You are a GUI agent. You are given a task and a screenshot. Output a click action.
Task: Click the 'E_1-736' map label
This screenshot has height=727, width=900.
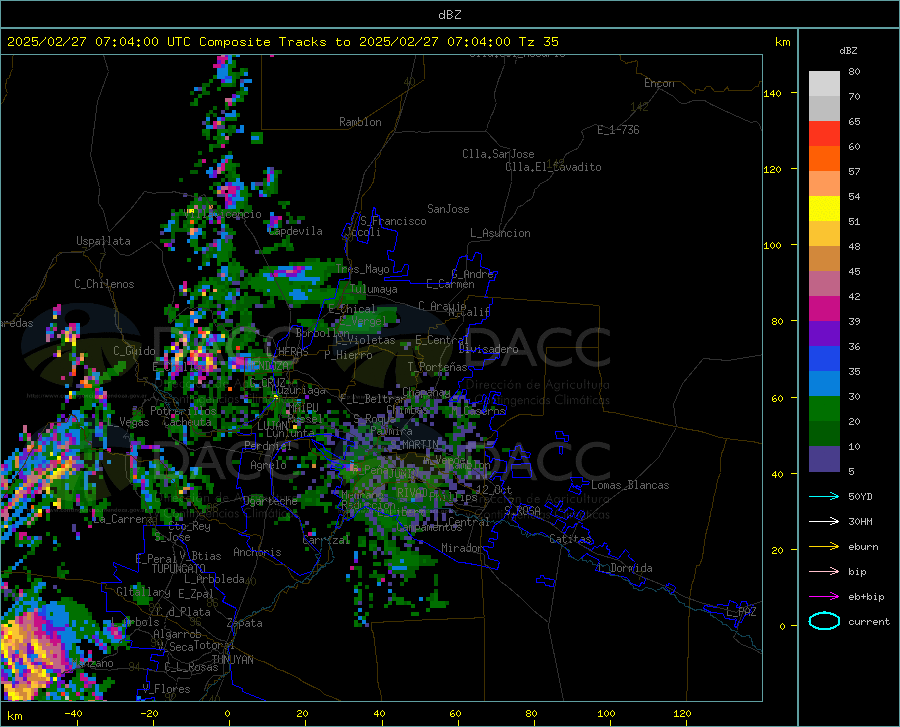(618, 130)
